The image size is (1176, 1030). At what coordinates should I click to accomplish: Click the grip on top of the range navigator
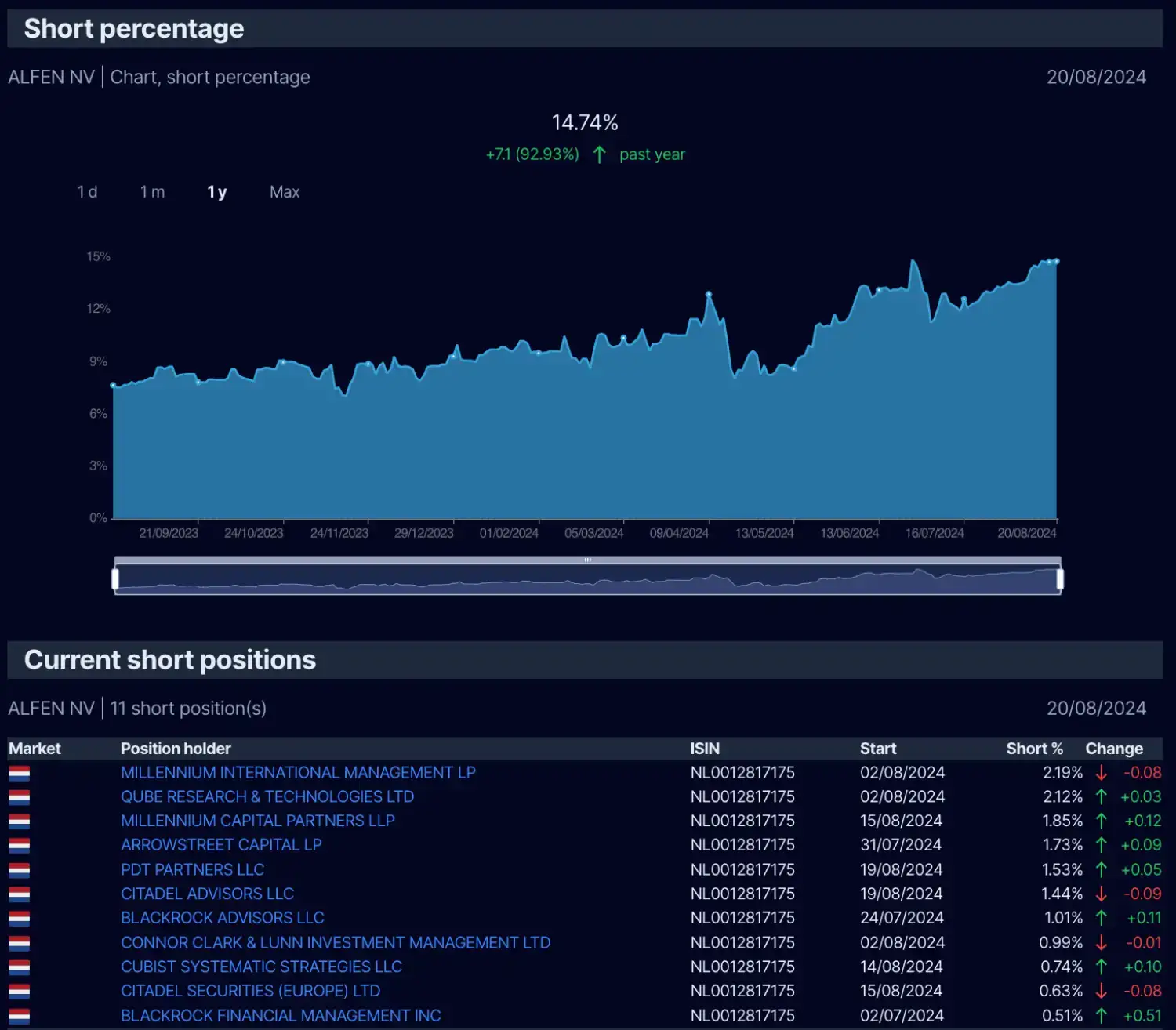(588, 560)
